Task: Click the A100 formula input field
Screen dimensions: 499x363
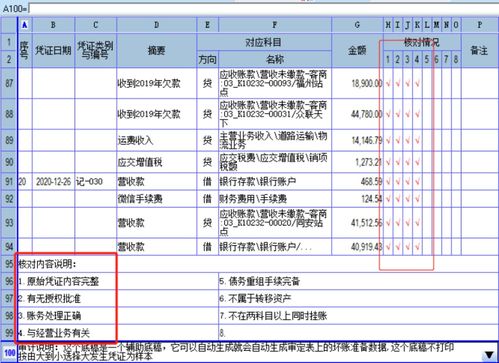Action: point(263,9)
